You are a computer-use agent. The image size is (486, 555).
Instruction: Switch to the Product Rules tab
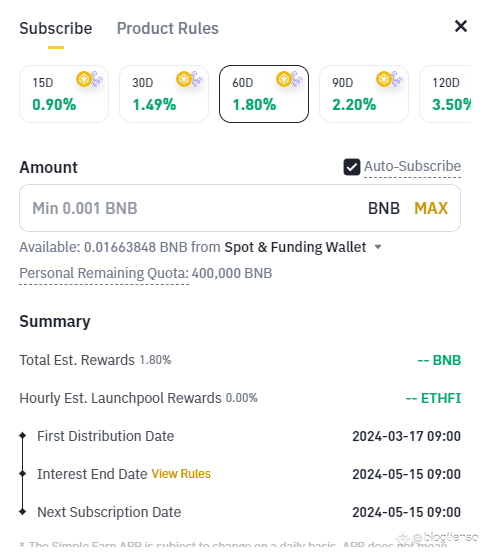coord(168,28)
